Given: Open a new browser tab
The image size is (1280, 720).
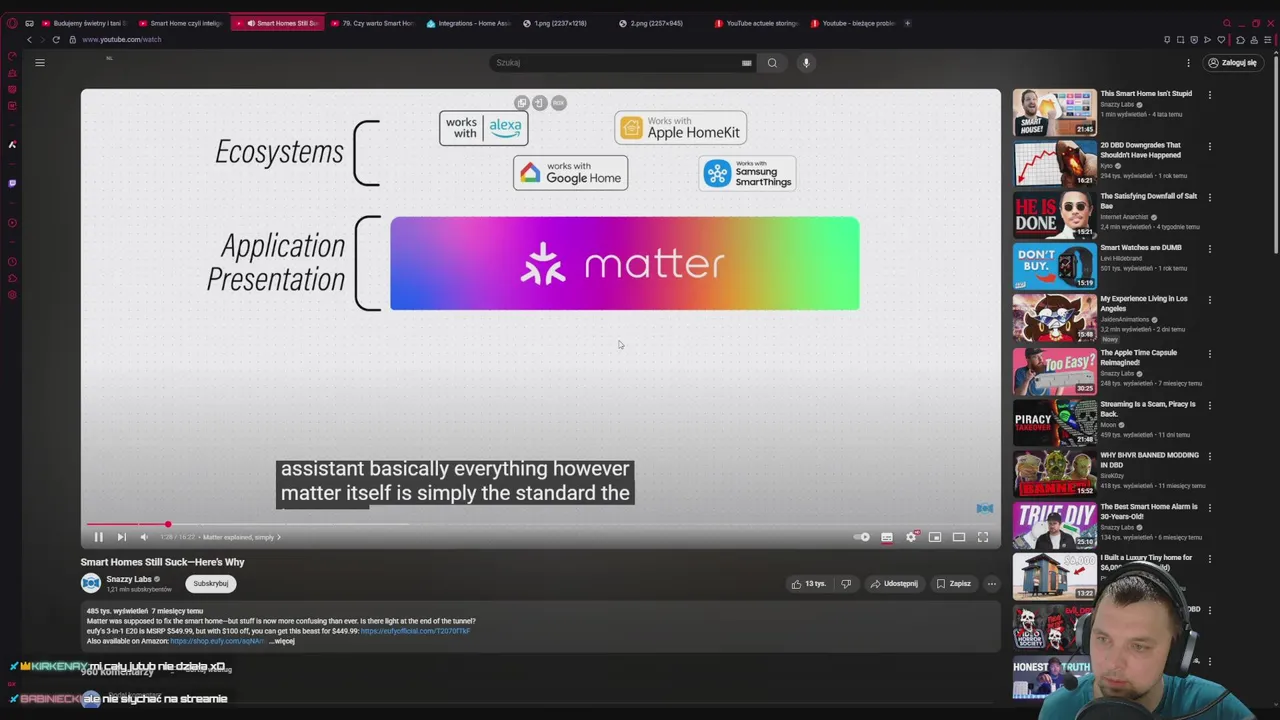Looking at the screenshot, I should click(x=907, y=23).
